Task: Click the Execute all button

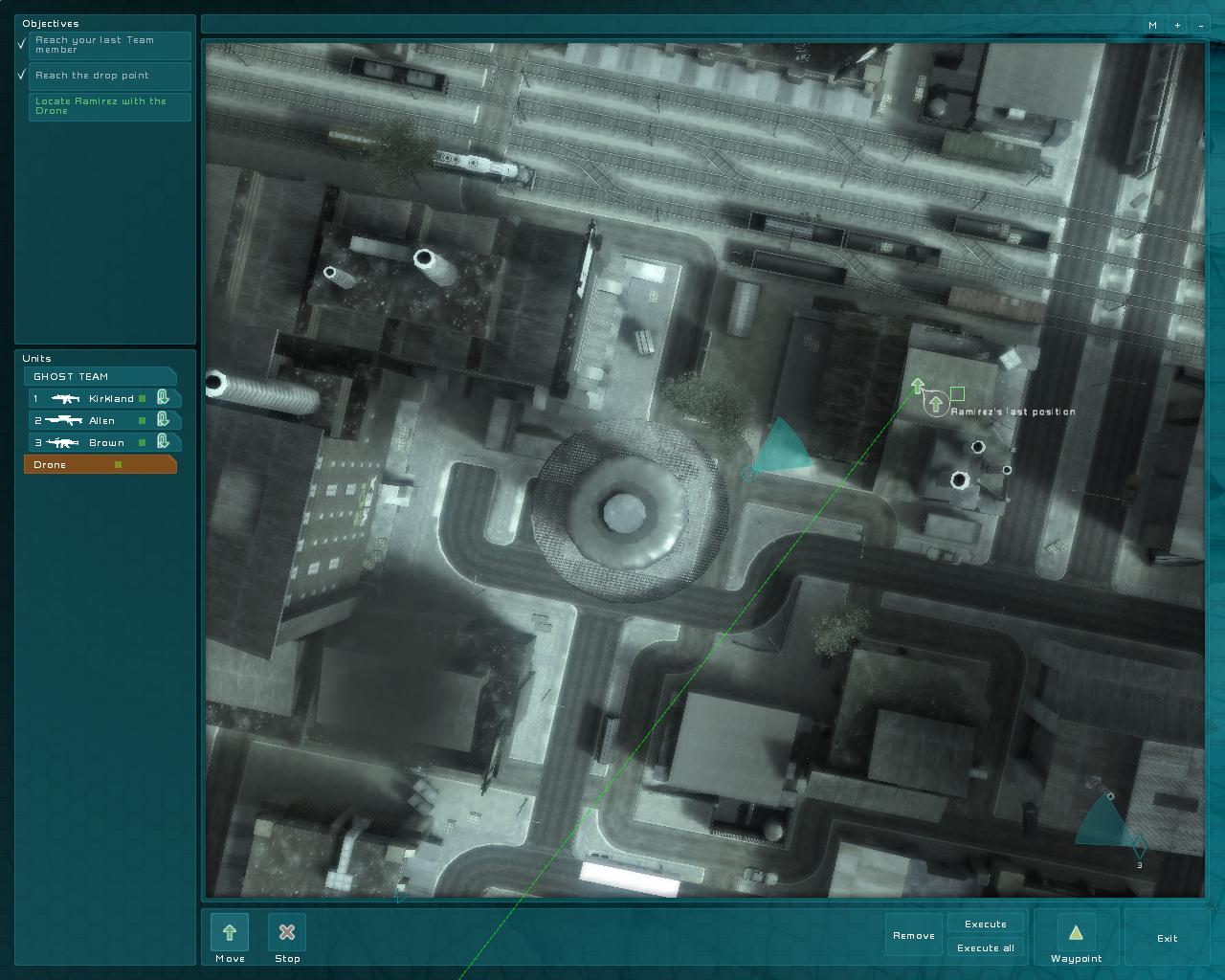Action: pyautogui.click(x=986, y=947)
